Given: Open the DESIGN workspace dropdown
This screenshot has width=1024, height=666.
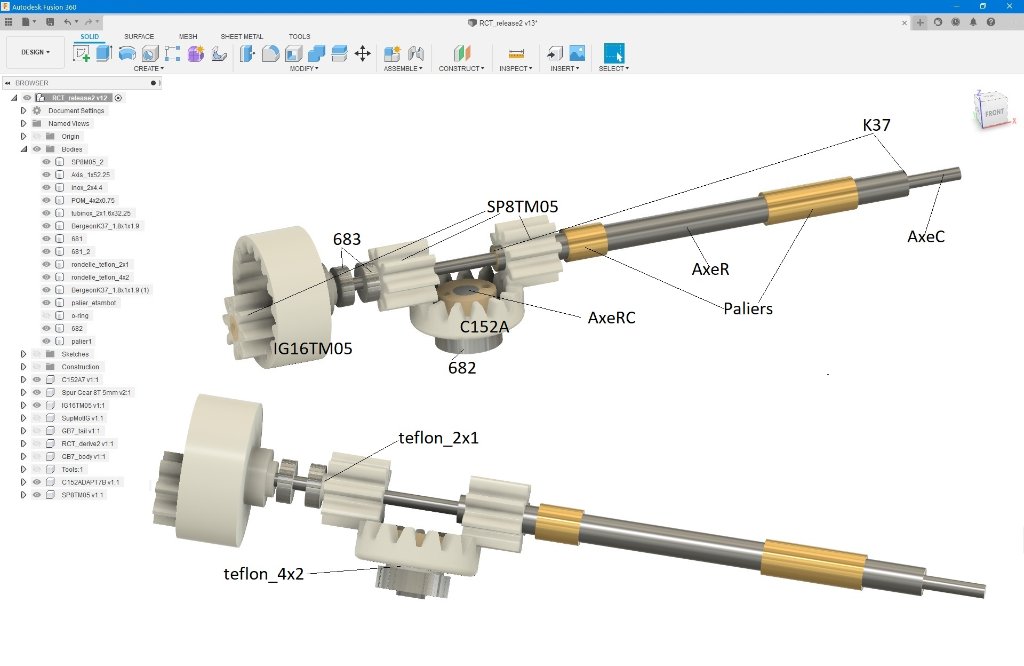Looking at the screenshot, I should 34,52.
